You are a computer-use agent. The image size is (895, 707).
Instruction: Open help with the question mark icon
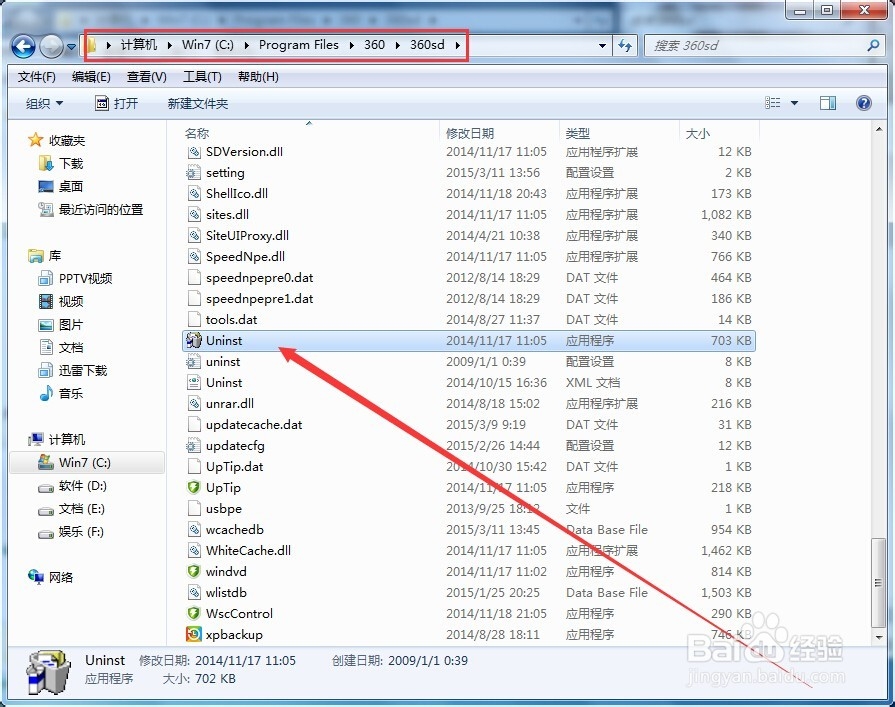pyautogui.click(x=864, y=103)
